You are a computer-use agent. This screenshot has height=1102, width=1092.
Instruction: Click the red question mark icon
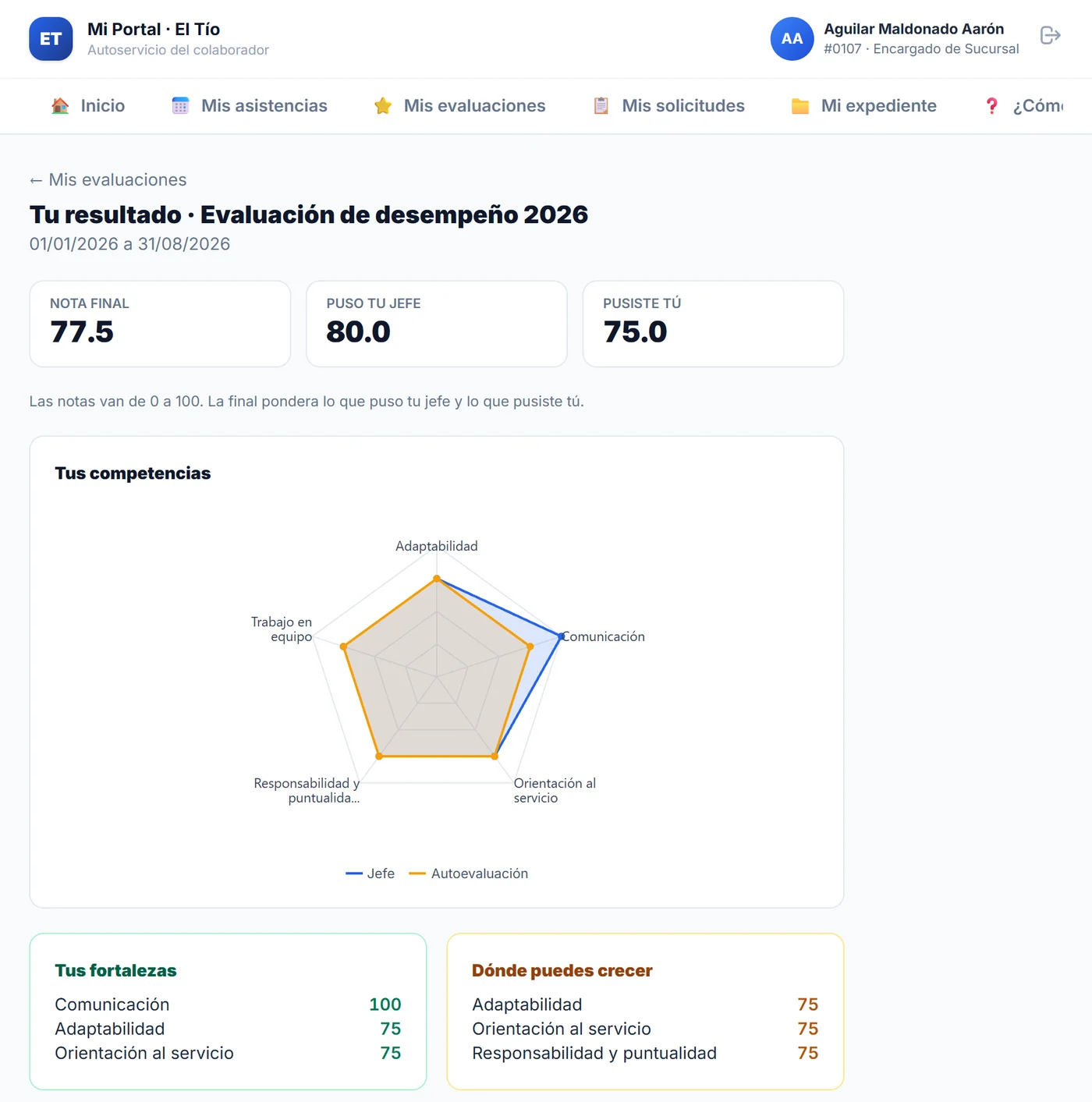point(991,106)
